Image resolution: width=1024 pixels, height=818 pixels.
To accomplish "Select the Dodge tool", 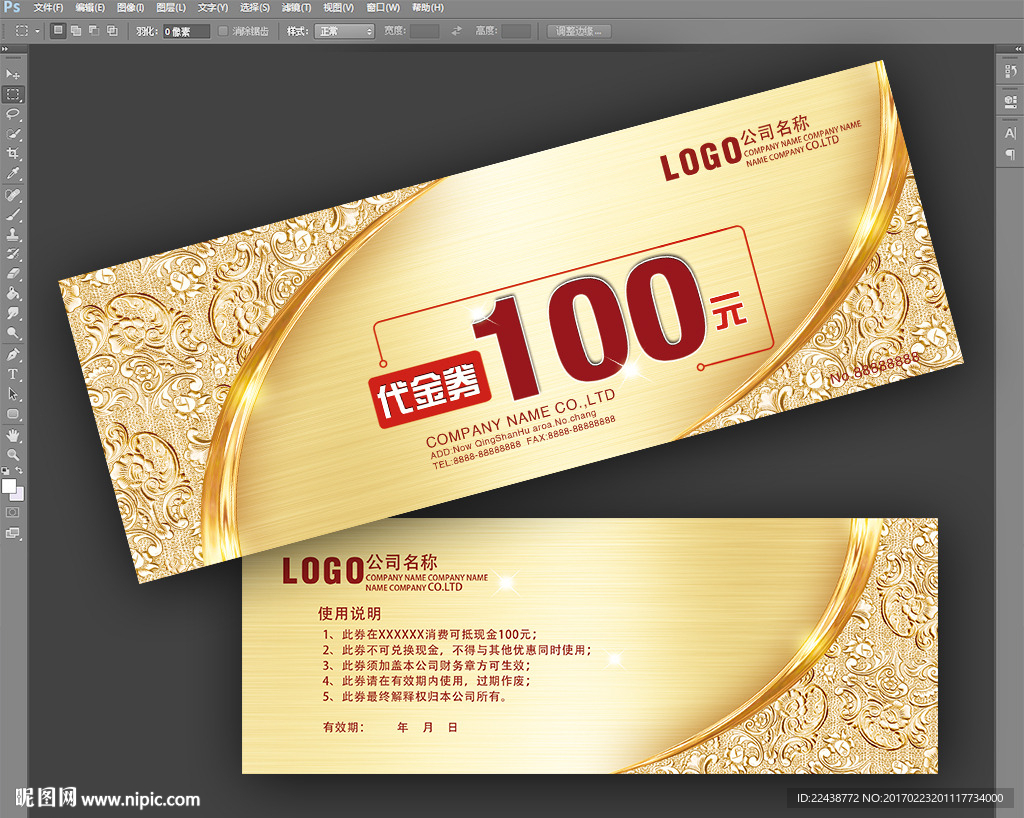I will pos(12,333).
